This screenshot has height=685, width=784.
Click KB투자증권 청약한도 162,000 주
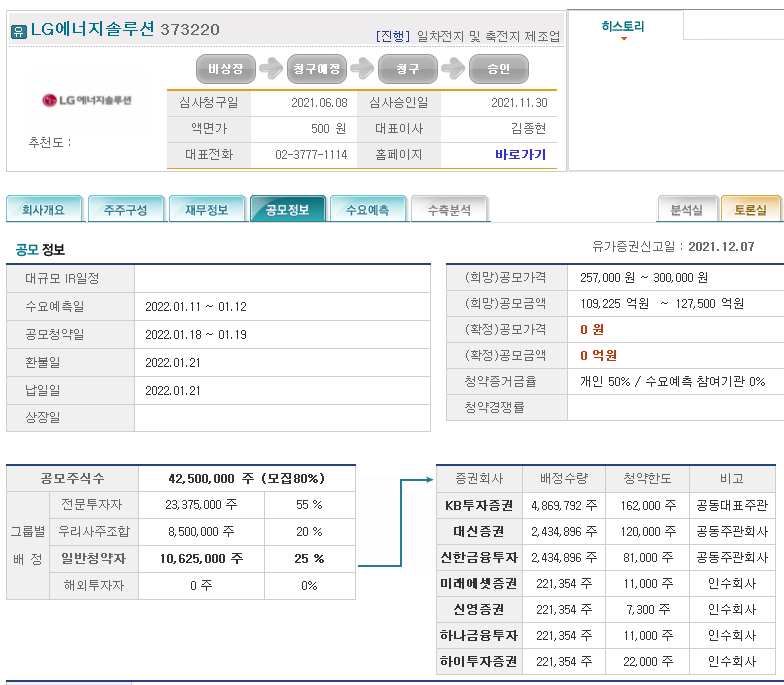point(648,506)
